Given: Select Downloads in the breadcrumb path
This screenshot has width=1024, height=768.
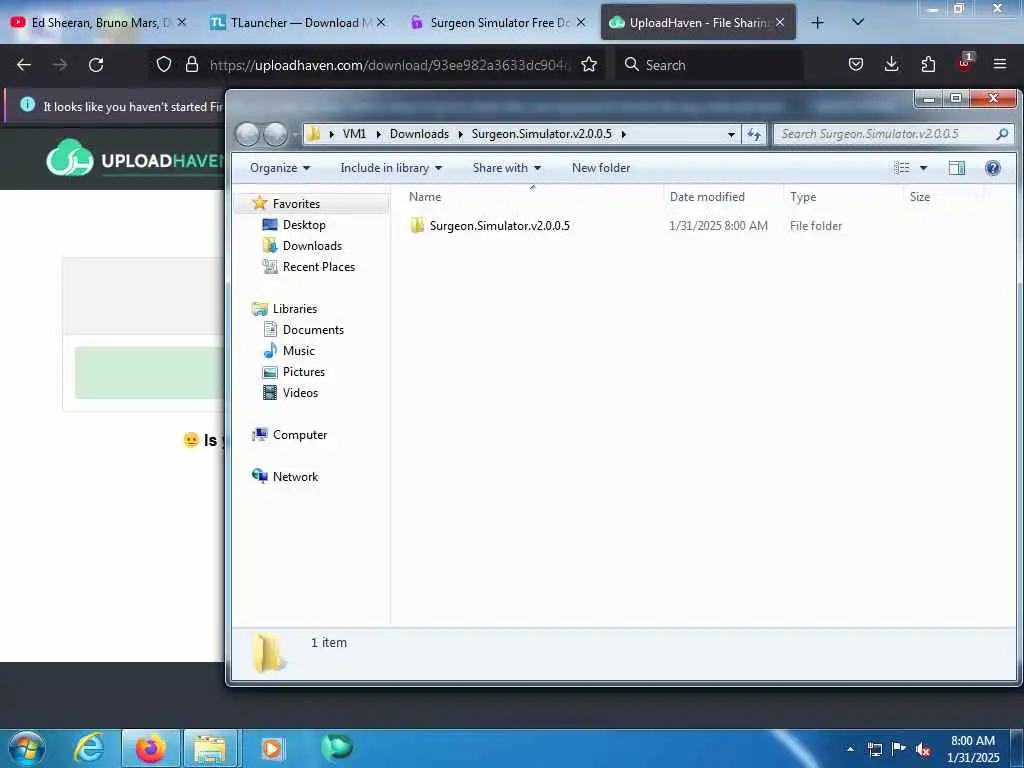Looking at the screenshot, I should click(419, 134).
